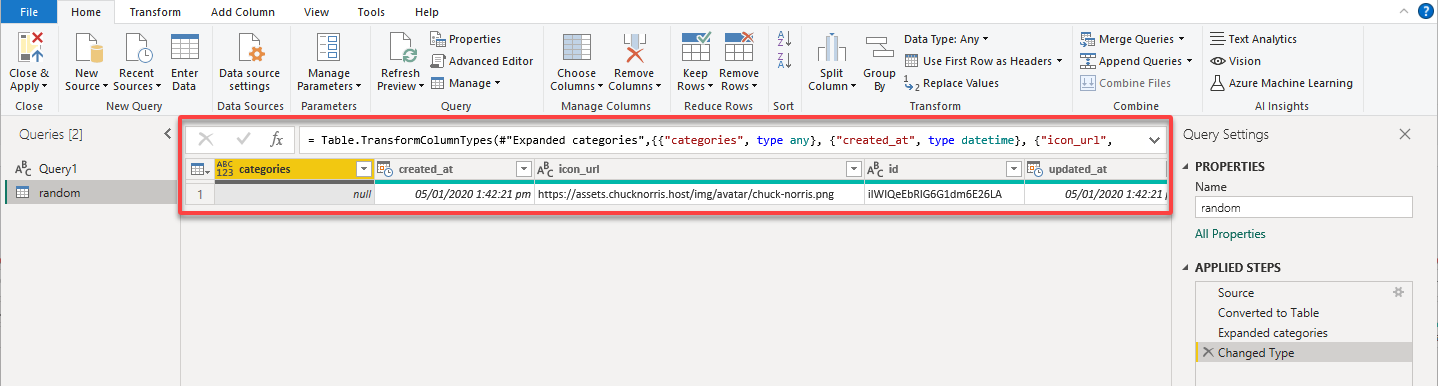This screenshot has width=1438, height=386.
Task: Click Text Analytics
Action: click(1253, 39)
